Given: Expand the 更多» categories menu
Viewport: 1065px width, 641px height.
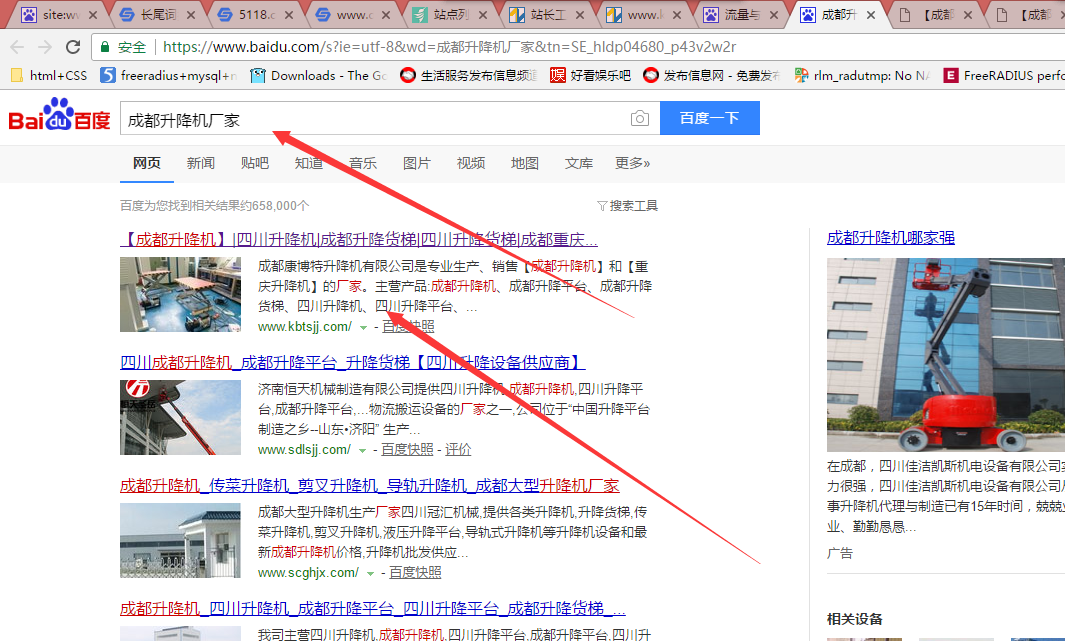Looking at the screenshot, I should click(x=632, y=163).
